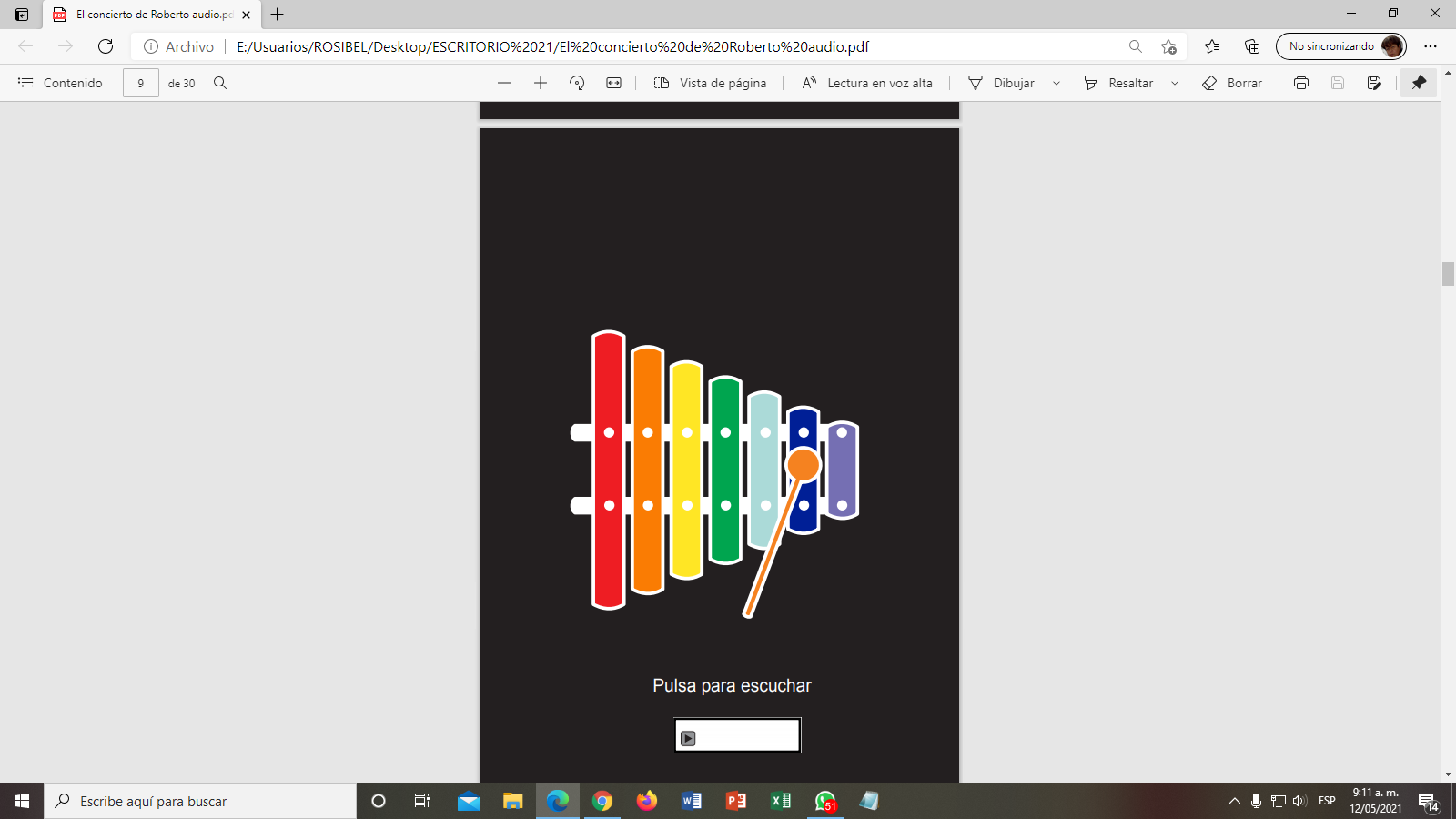The height and width of the screenshot is (819, 1456).
Task: Click the browser forward arrow
Action: pos(66,46)
